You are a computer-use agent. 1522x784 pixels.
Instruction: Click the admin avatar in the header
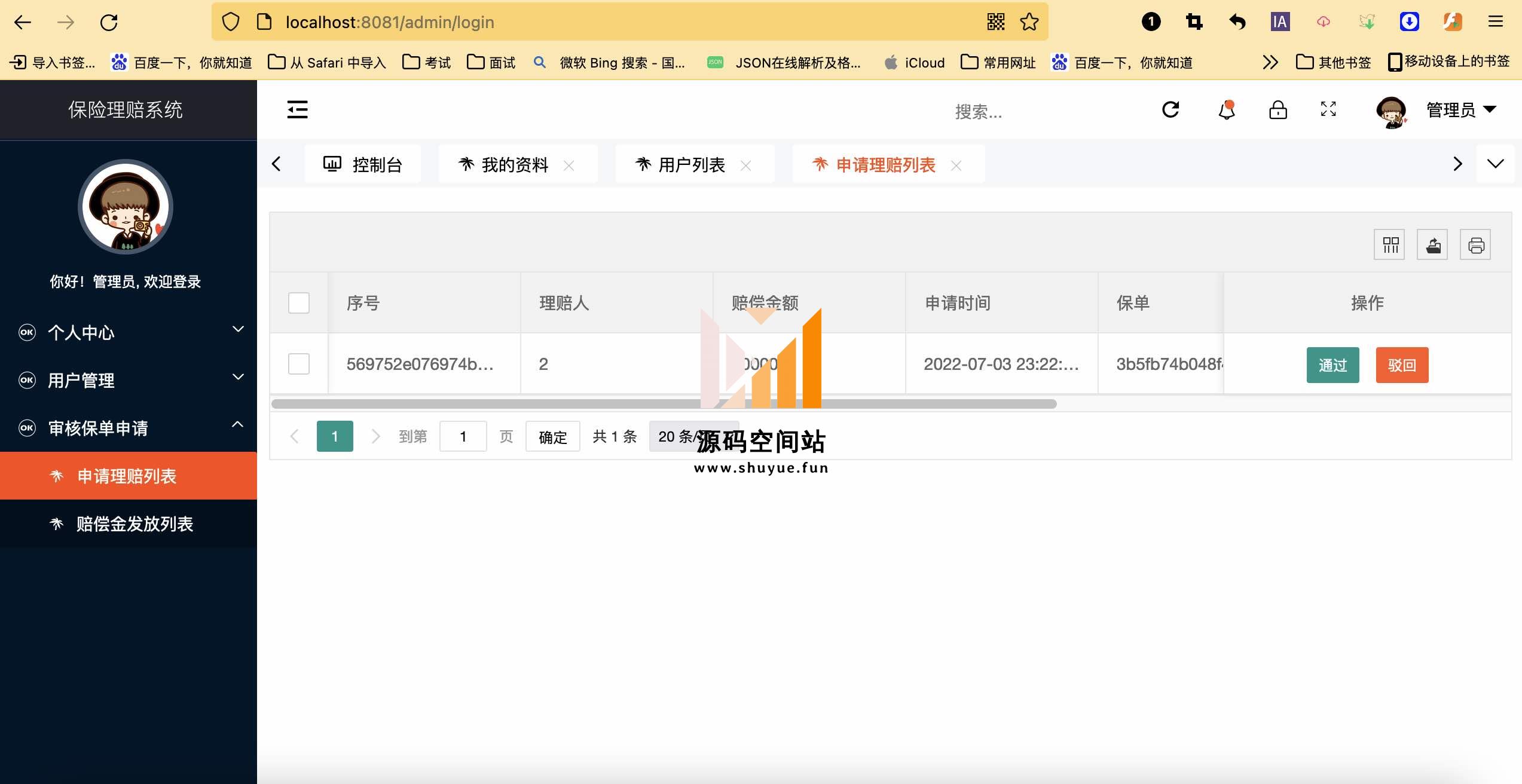click(1391, 112)
